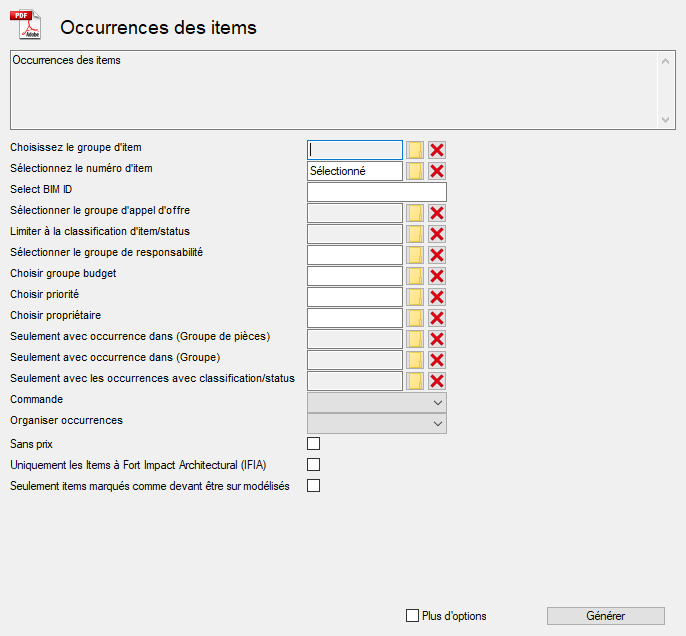Open folder picker for Sélectionnez le numéro d'item
Viewport: 686px width, 636px height.
coord(415,171)
